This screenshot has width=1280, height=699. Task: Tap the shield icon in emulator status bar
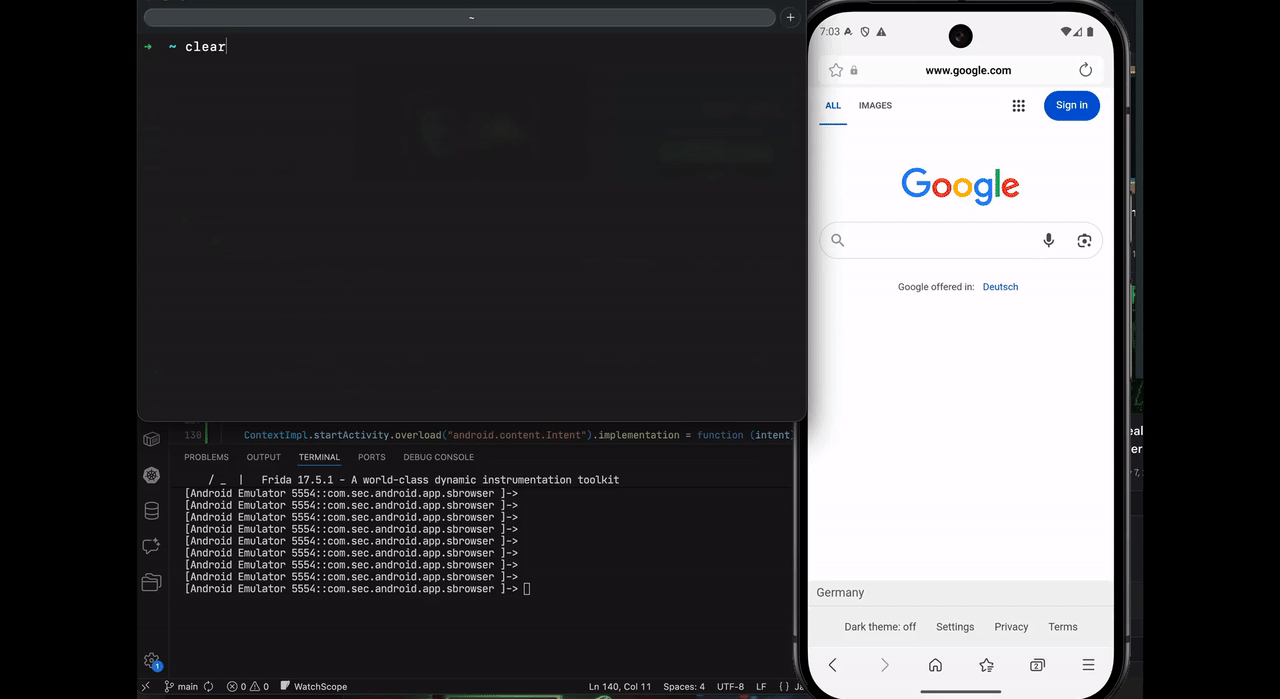(865, 32)
